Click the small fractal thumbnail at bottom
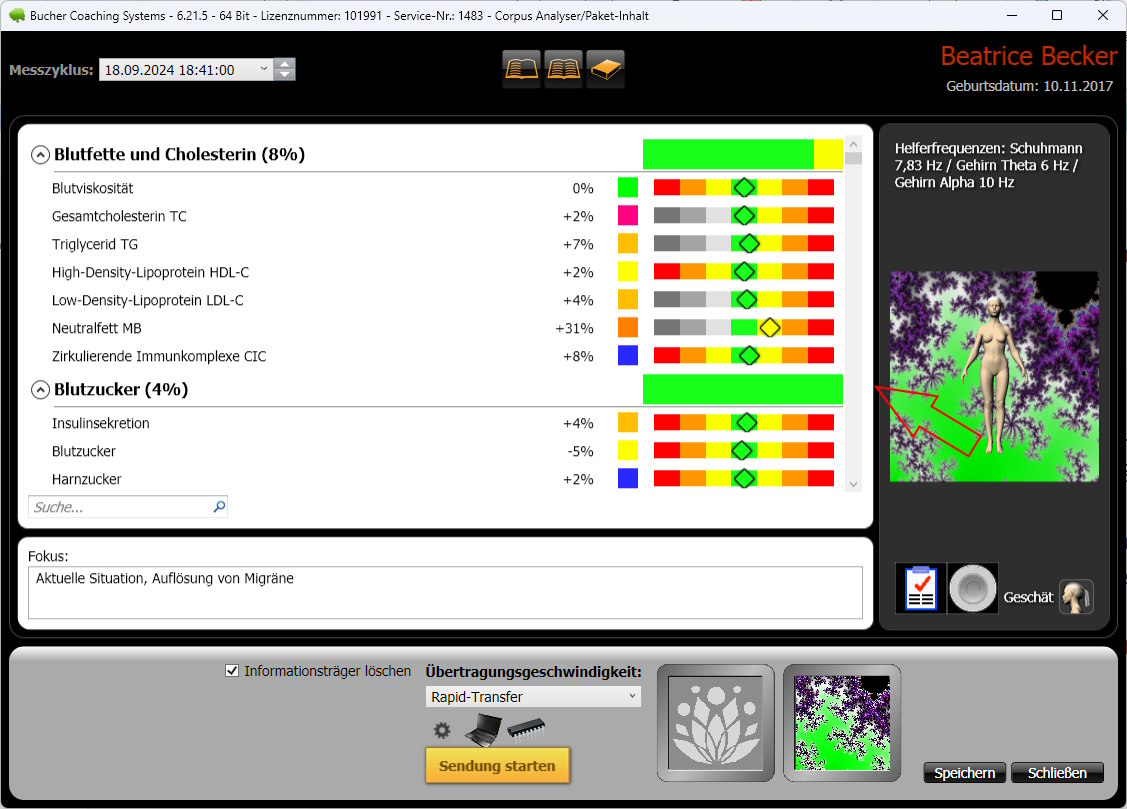The height and width of the screenshot is (809, 1127). [842, 723]
